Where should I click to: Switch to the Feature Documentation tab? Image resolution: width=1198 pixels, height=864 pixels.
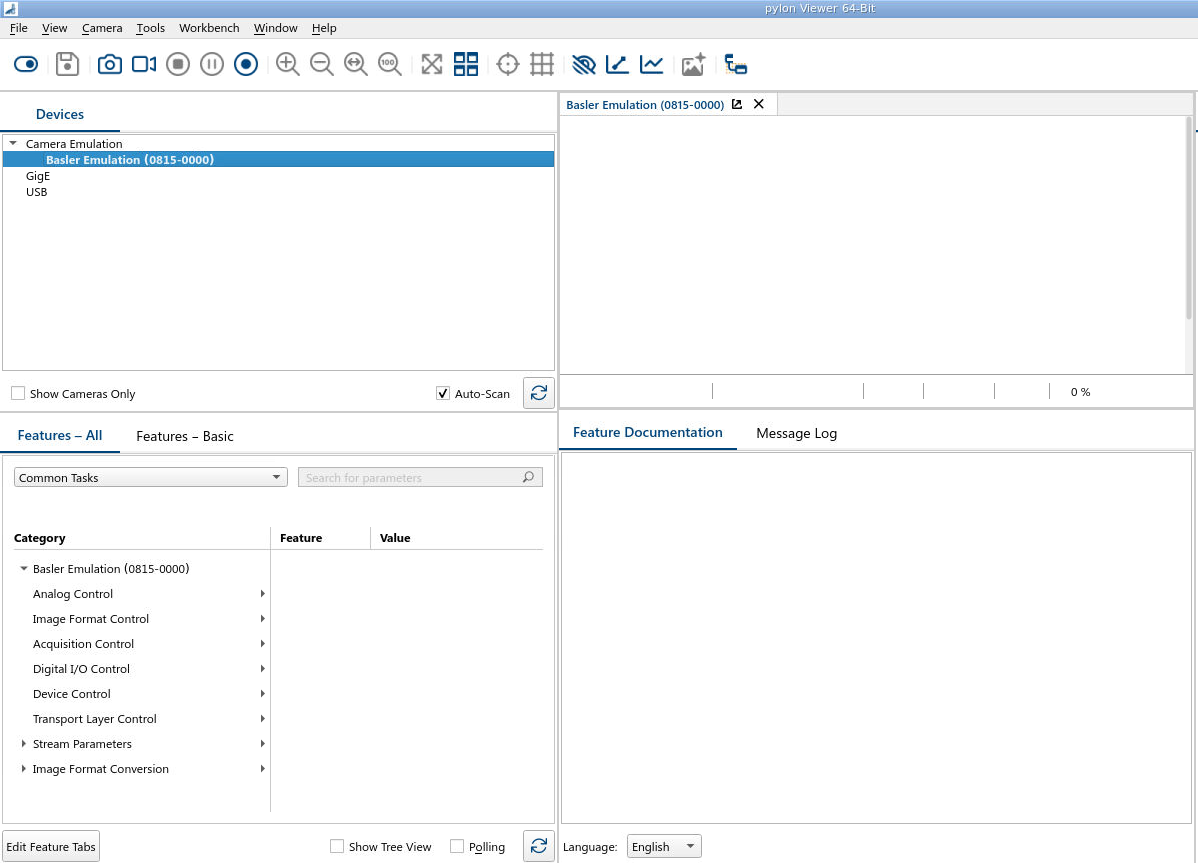pyautogui.click(x=648, y=432)
